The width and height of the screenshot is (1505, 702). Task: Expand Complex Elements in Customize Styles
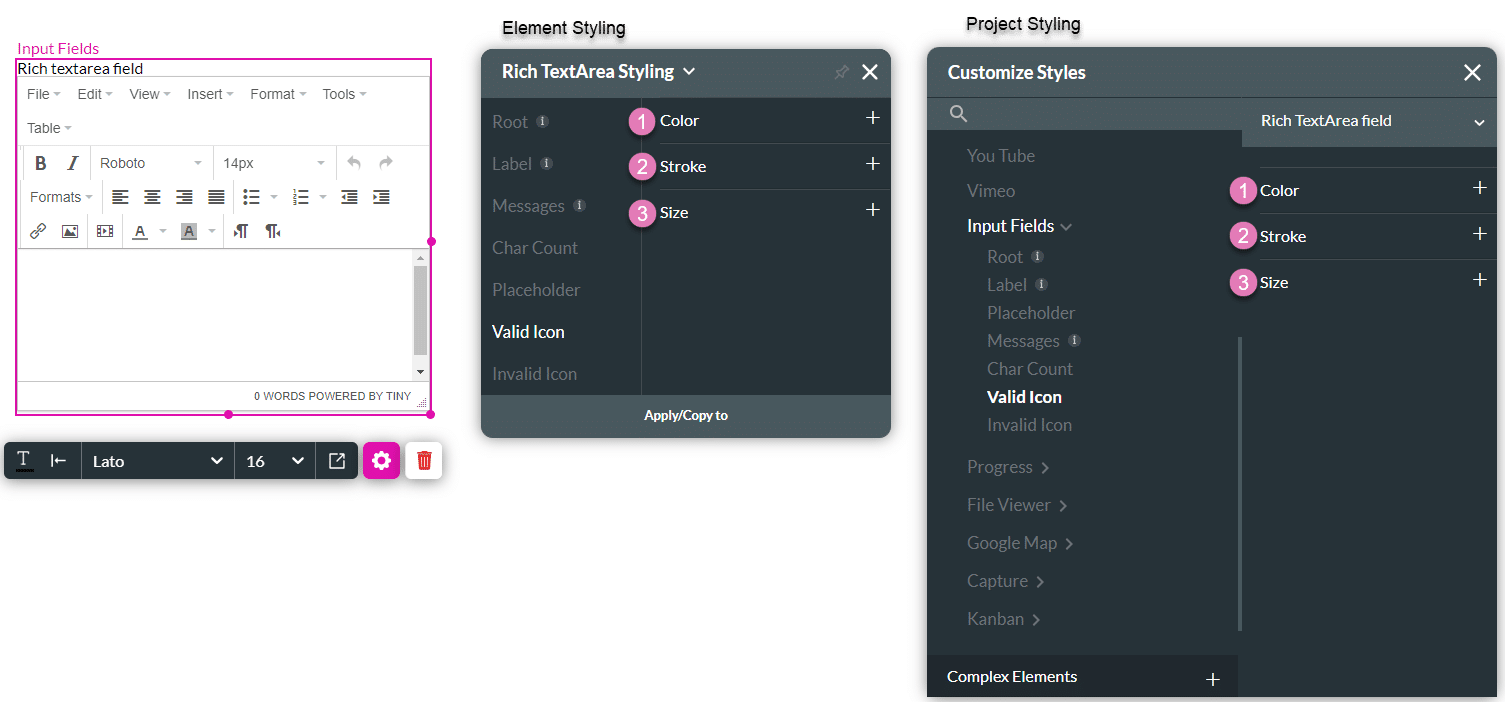[1212, 677]
